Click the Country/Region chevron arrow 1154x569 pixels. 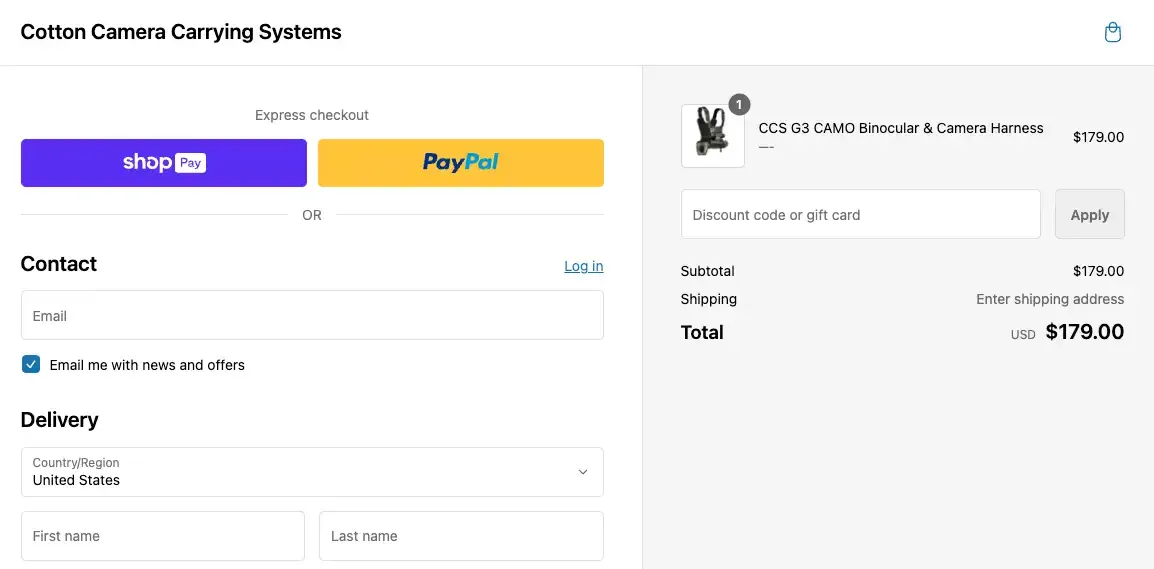[x=583, y=472]
